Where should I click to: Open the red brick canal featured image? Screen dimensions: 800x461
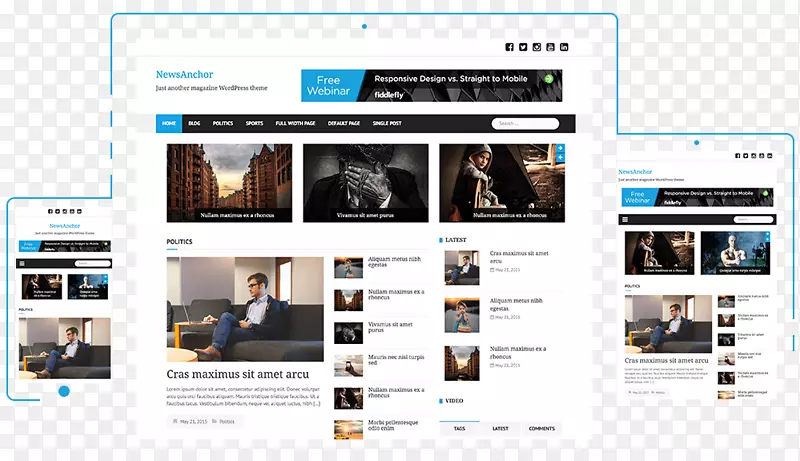click(x=230, y=183)
